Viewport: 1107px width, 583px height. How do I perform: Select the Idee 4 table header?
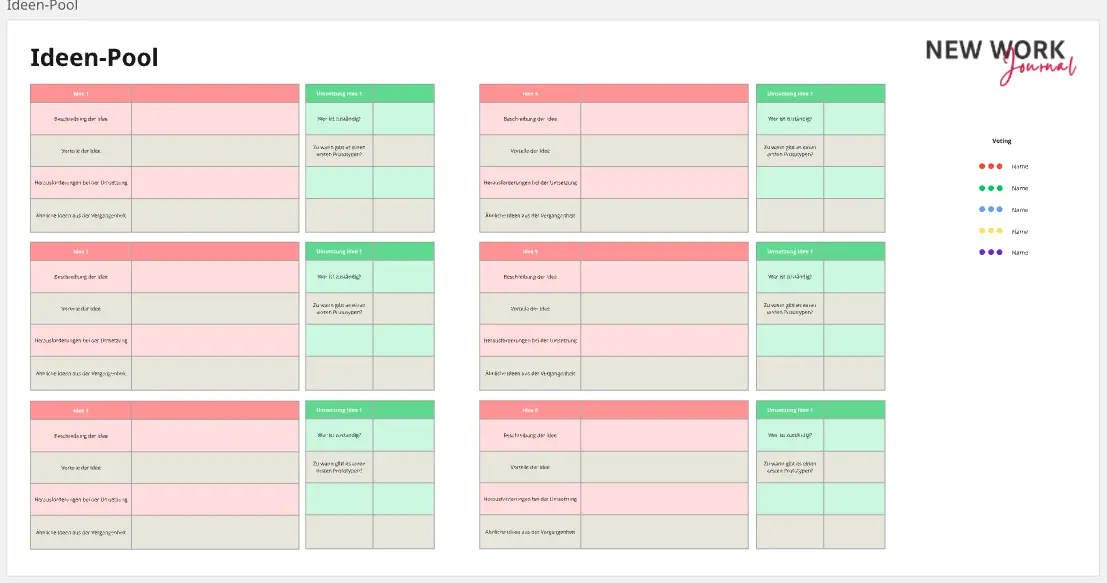coord(530,94)
